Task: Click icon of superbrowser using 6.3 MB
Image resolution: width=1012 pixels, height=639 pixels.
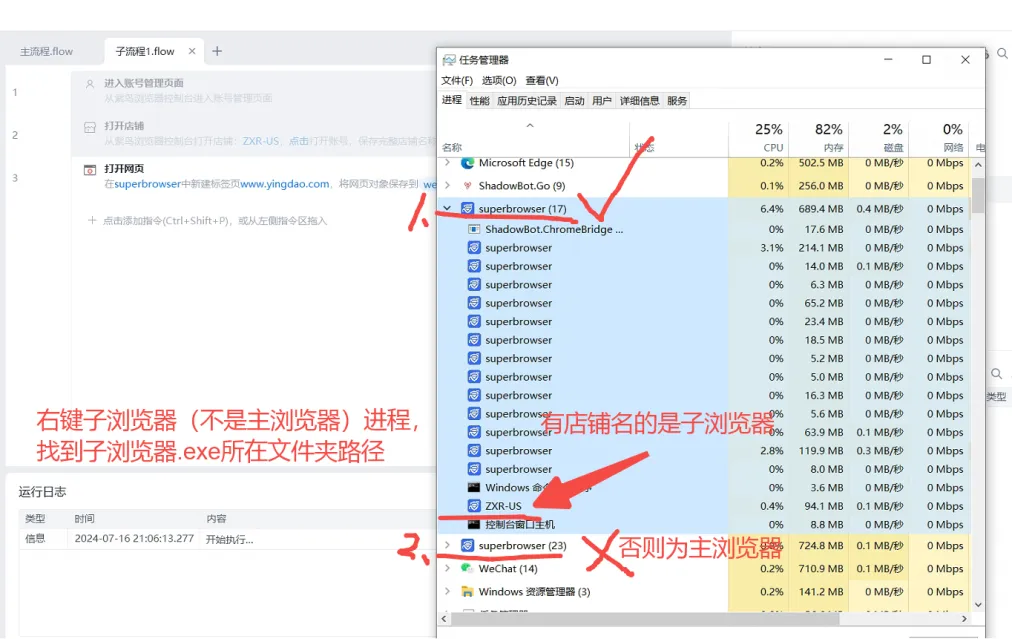Action: tap(474, 284)
